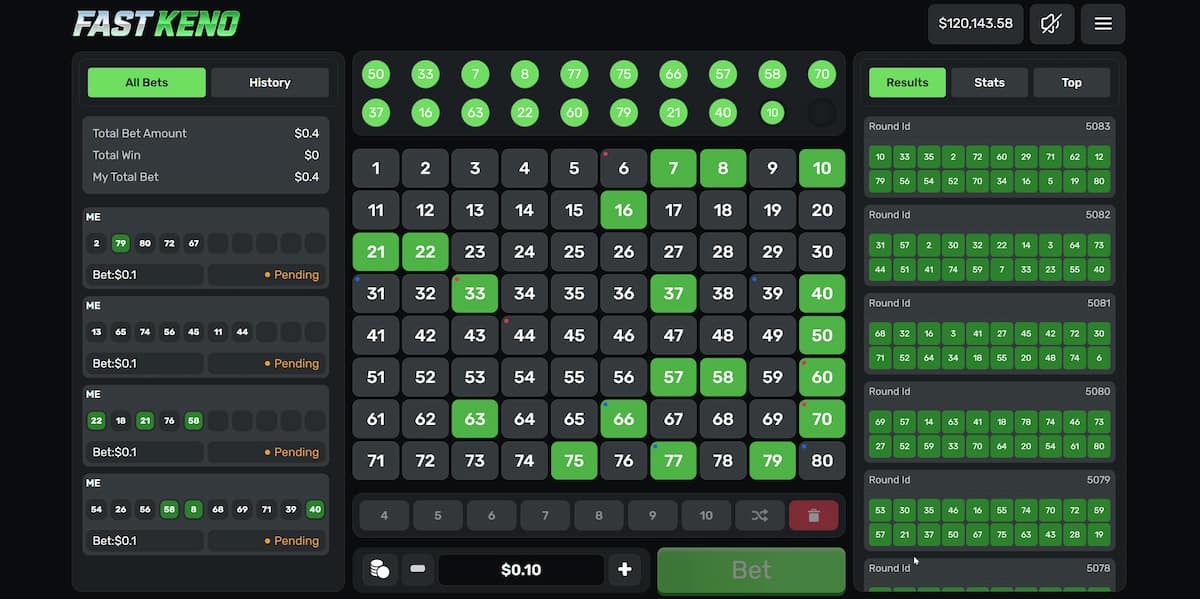
Task: Toggle the sound mute icon
Action: [1051, 24]
